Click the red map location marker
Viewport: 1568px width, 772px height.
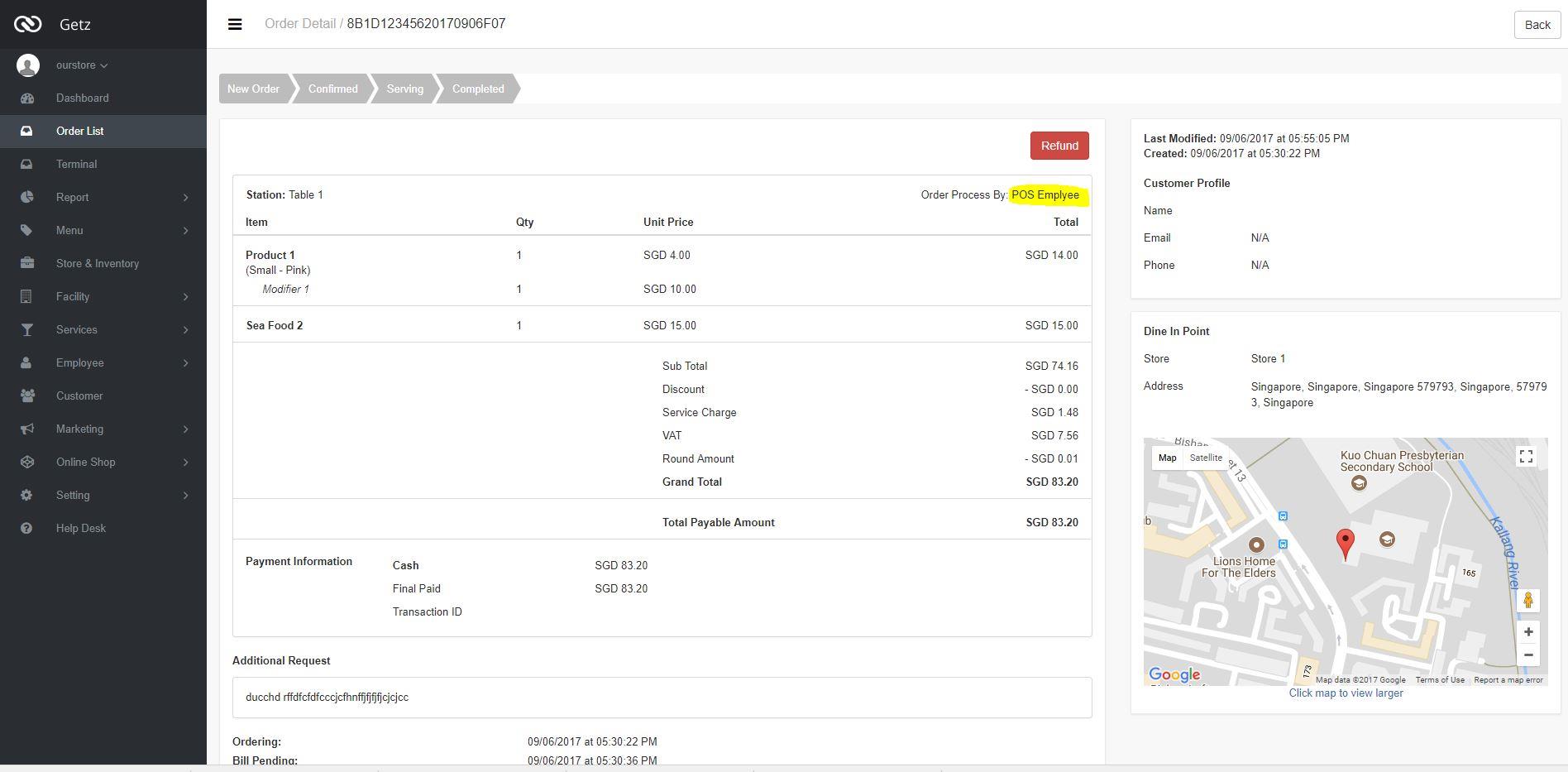point(1346,544)
